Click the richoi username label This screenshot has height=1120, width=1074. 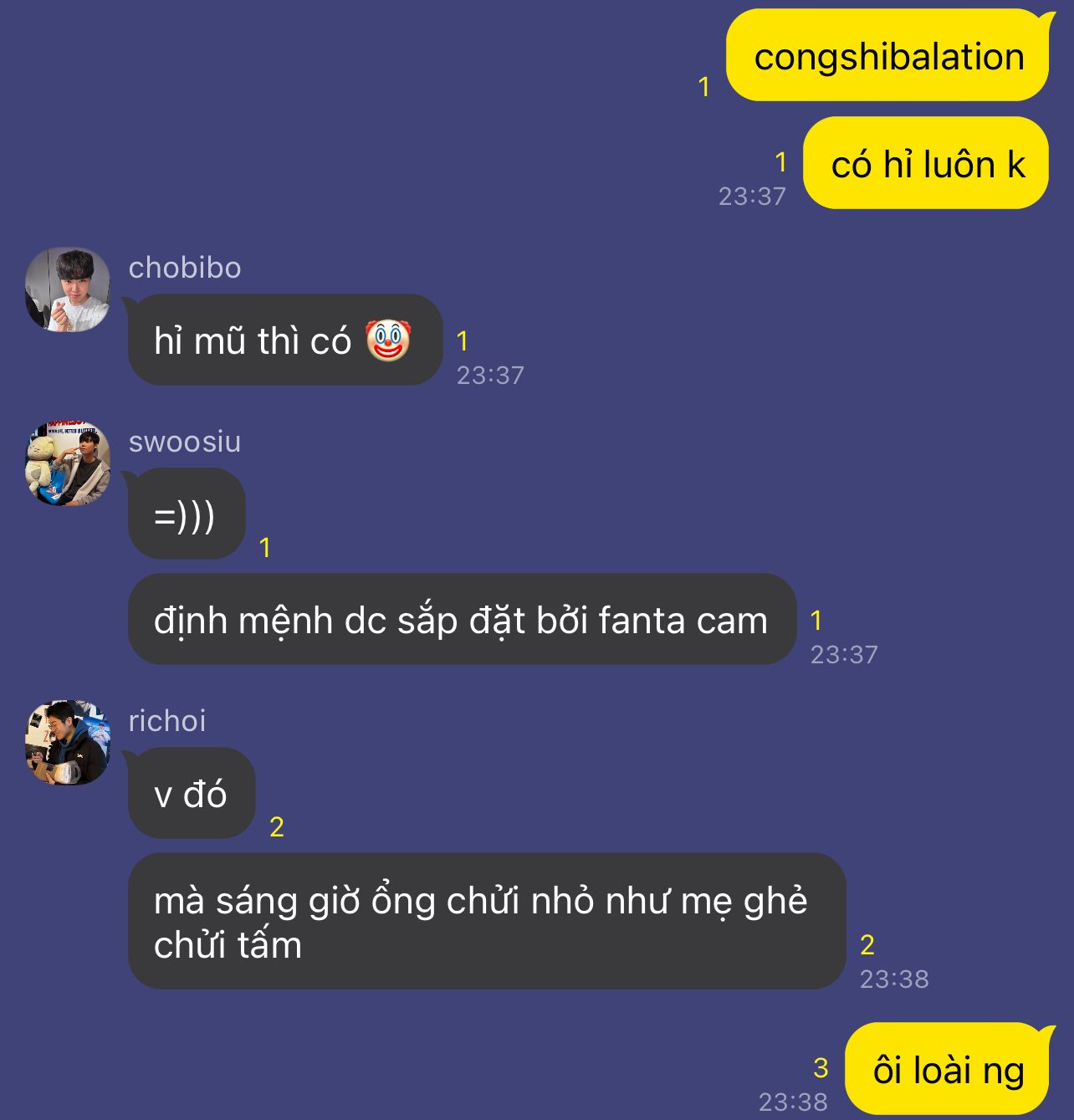tap(167, 721)
